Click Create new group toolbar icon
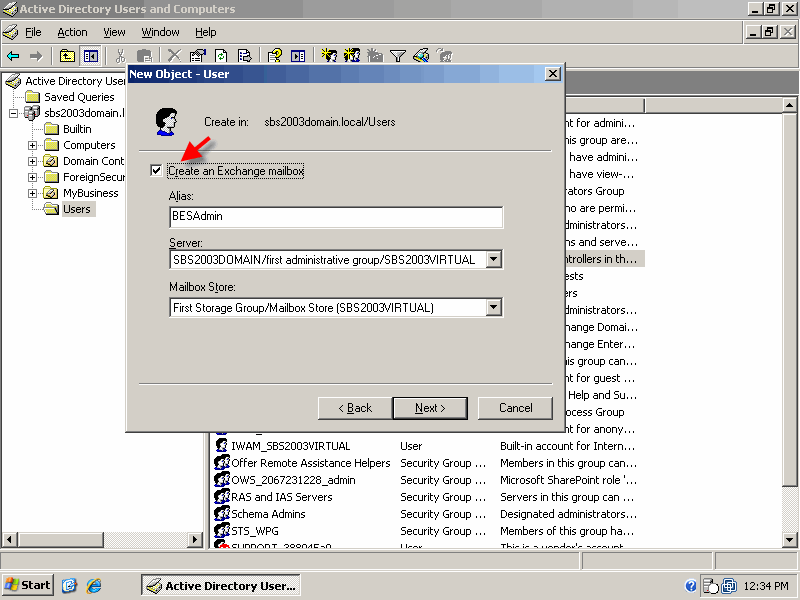This screenshot has height=600, width=800. (352, 55)
